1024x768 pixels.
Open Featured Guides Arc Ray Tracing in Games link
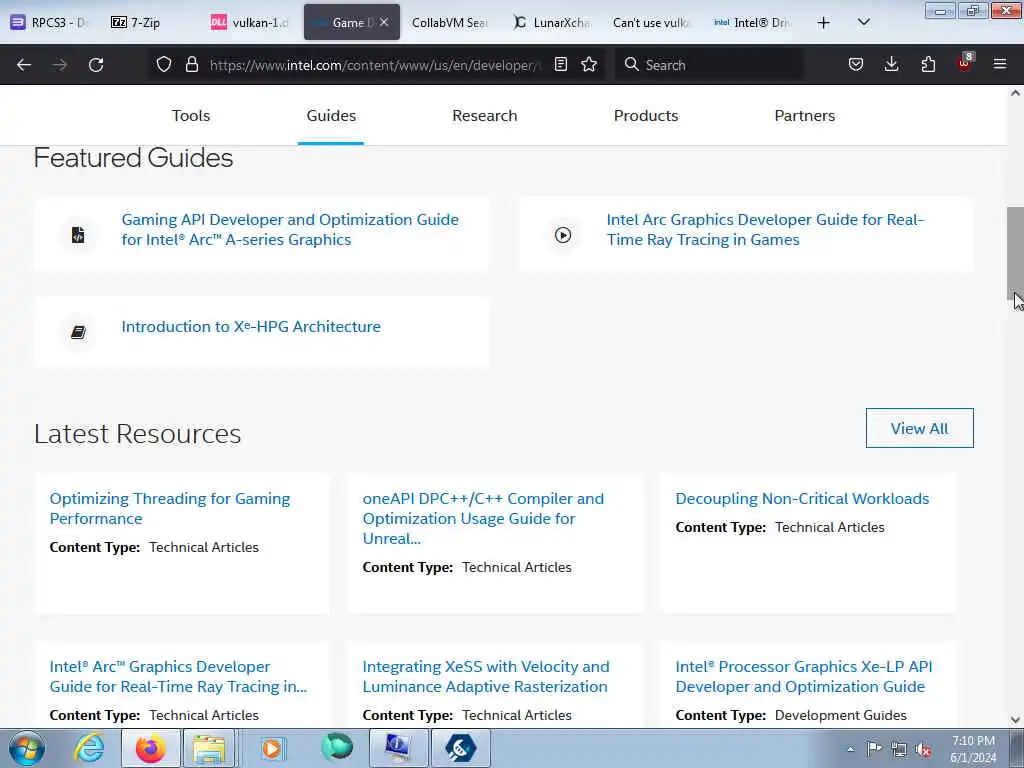pos(765,230)
